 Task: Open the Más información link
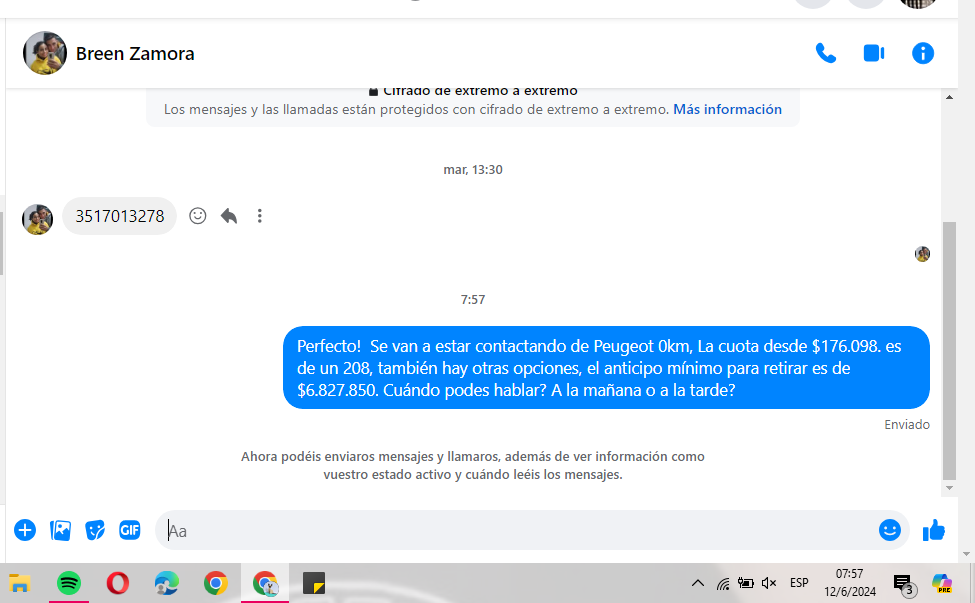(728, 109)
